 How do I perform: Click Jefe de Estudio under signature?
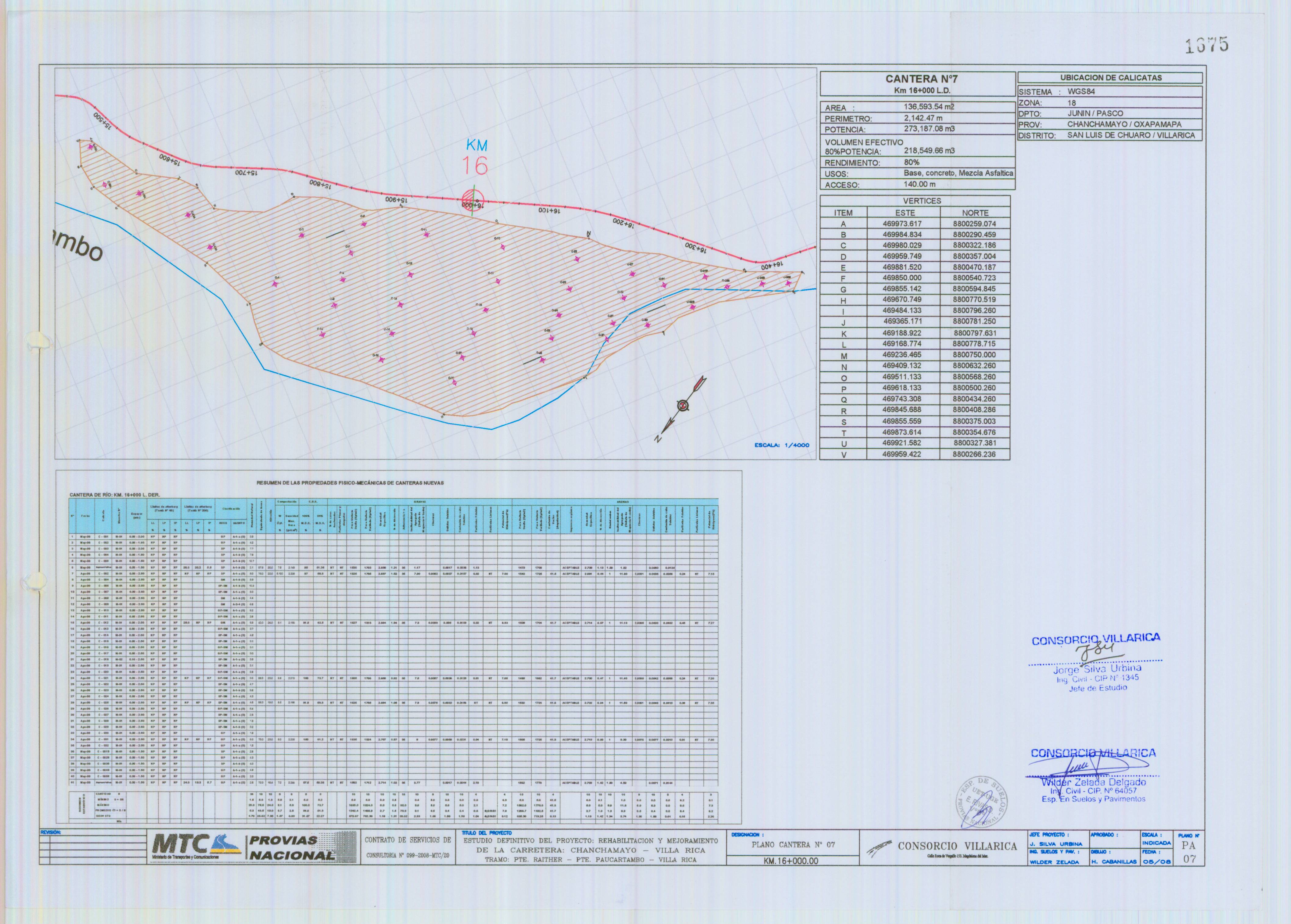[x=1099, y=688]
